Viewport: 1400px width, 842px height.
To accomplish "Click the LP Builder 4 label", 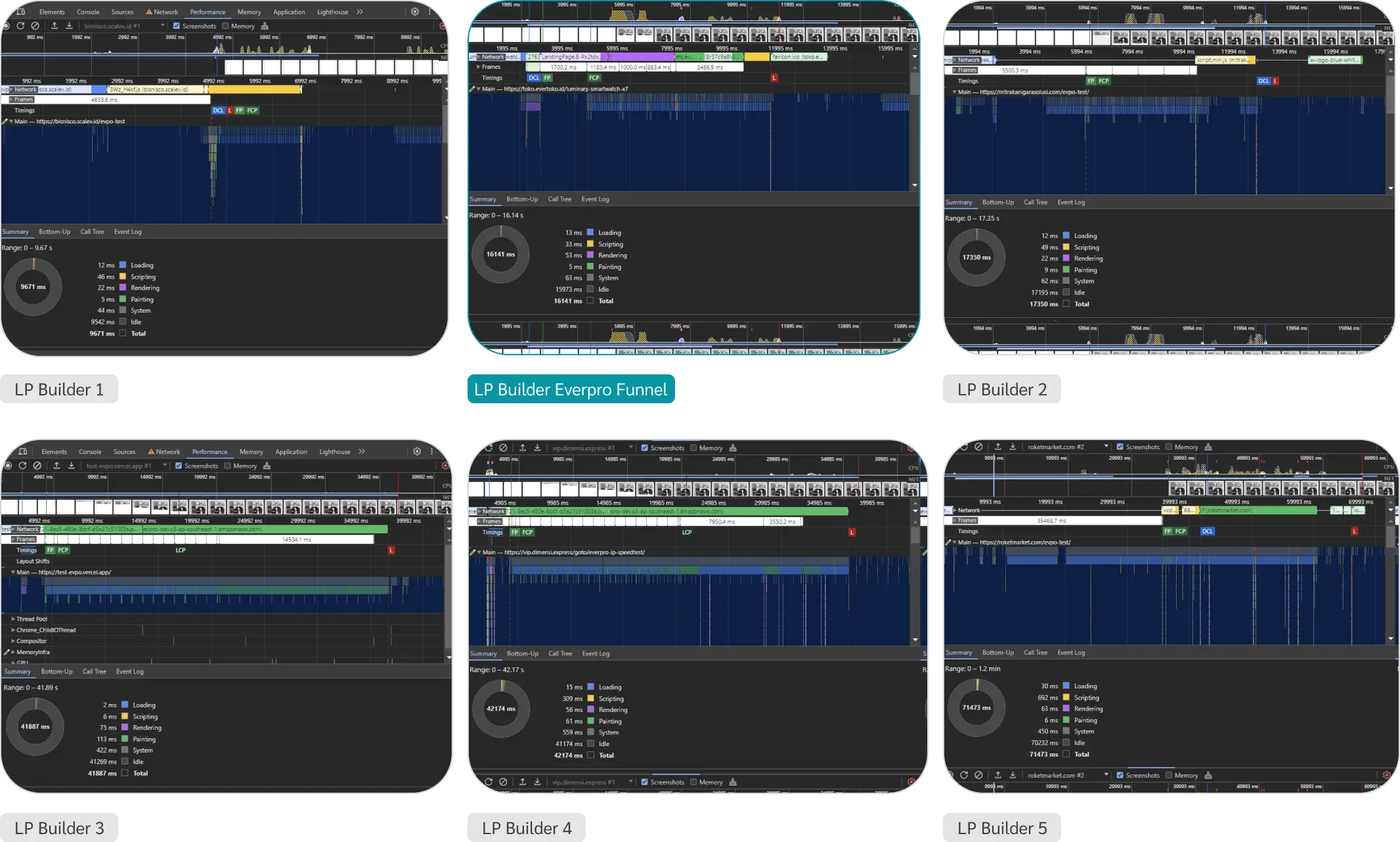I will point(527,828).
